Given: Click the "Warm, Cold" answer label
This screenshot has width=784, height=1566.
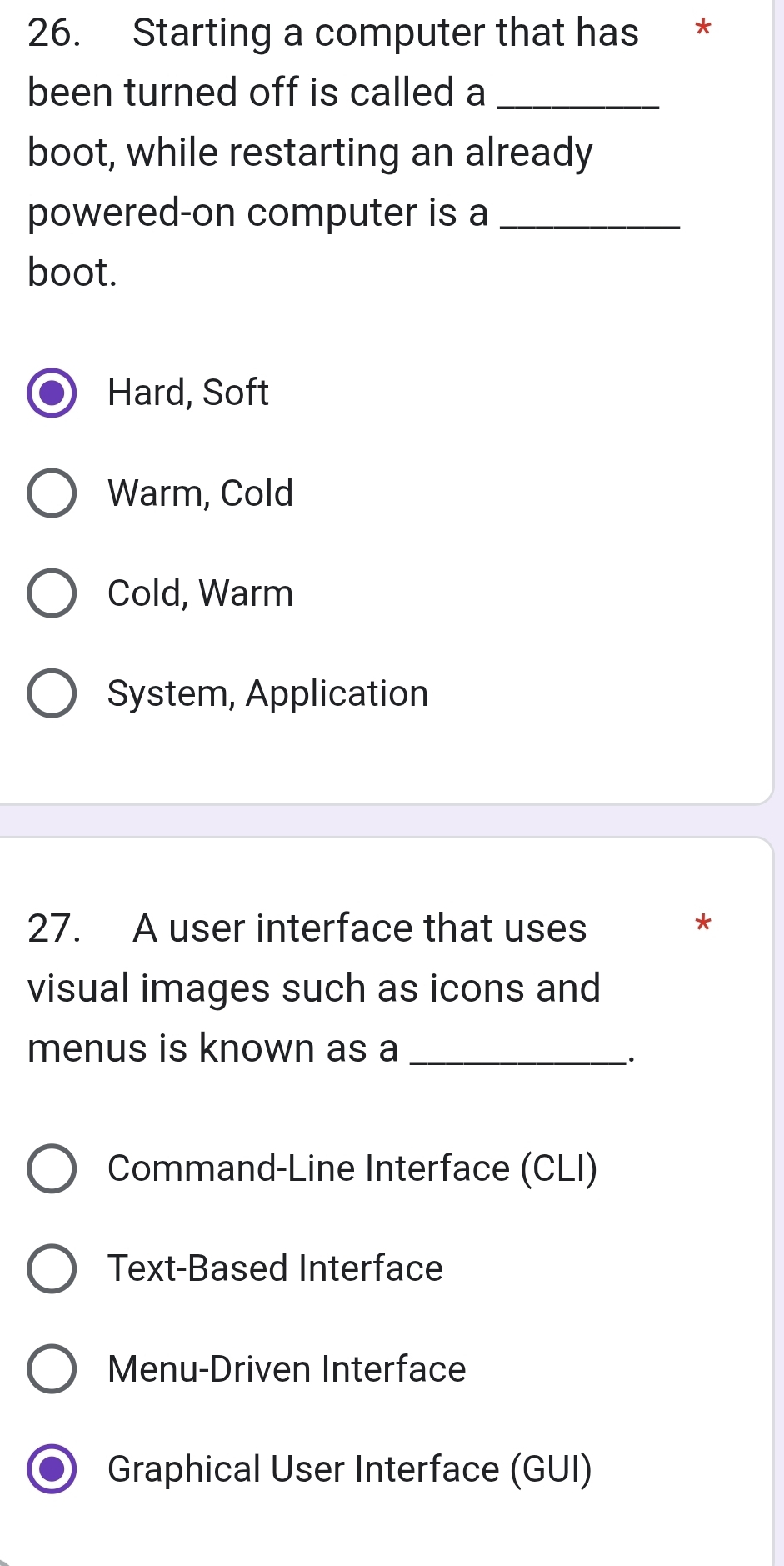Looking at the screenshot, I should (199, 493).
